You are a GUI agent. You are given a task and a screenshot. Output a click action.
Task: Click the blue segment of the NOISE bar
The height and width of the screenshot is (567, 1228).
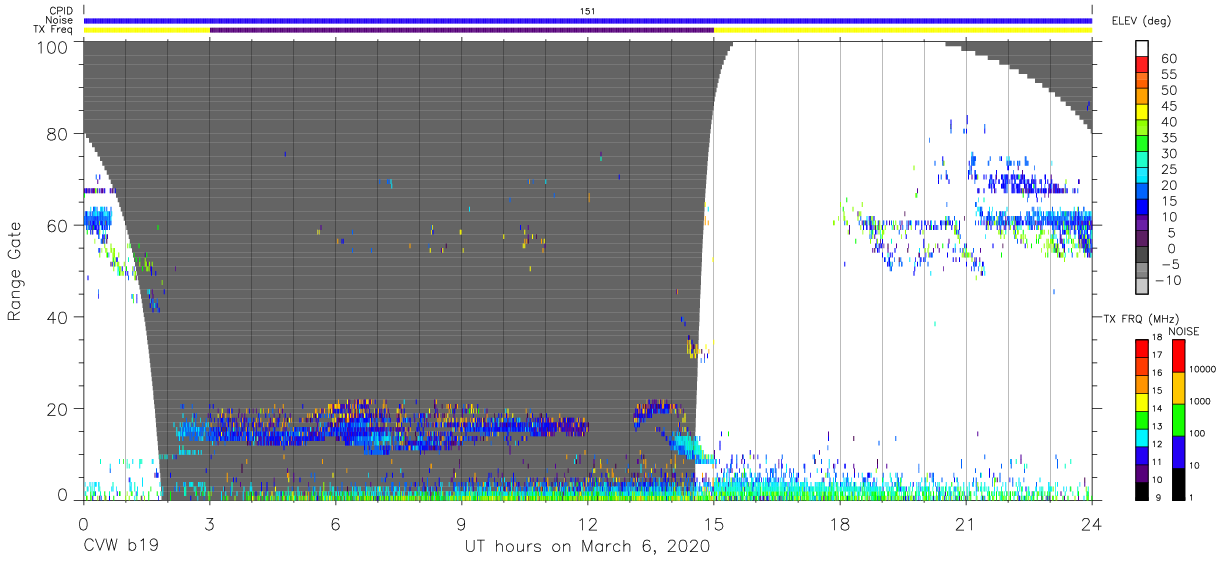(1178, 451)
